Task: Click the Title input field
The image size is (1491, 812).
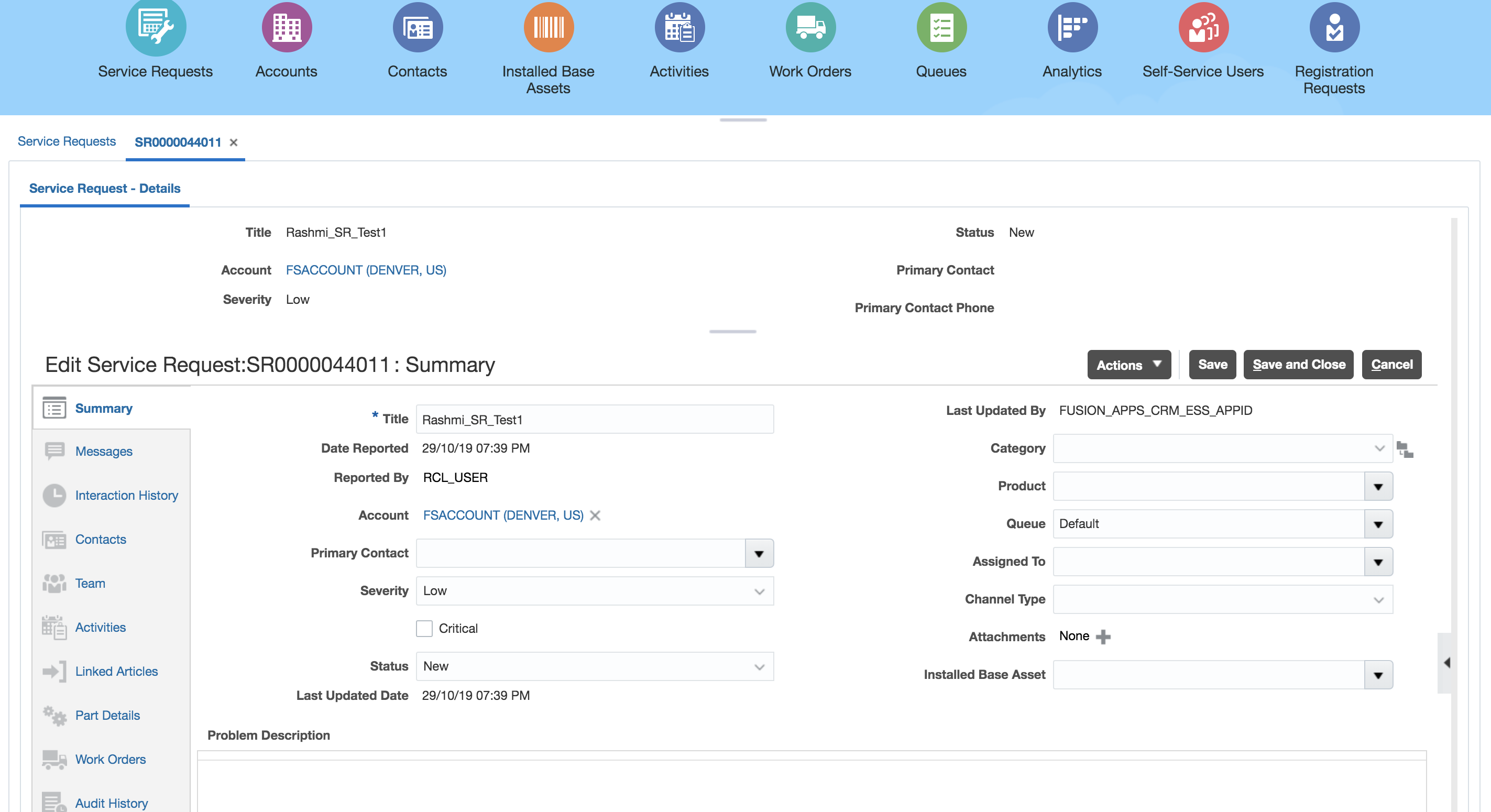Action: click(x=595, y=420)
